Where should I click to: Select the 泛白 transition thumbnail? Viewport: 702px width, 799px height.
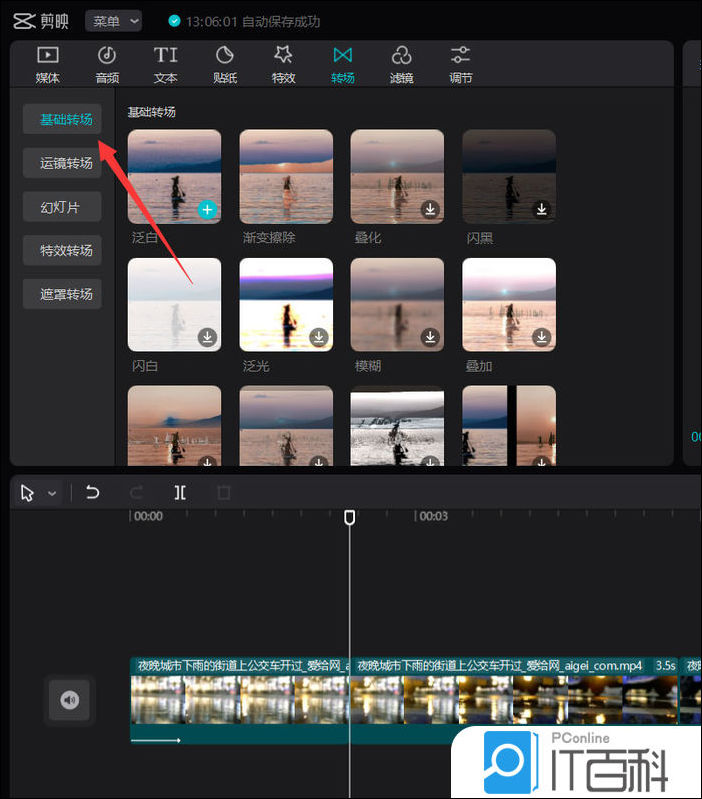click(x=174, y=176)
